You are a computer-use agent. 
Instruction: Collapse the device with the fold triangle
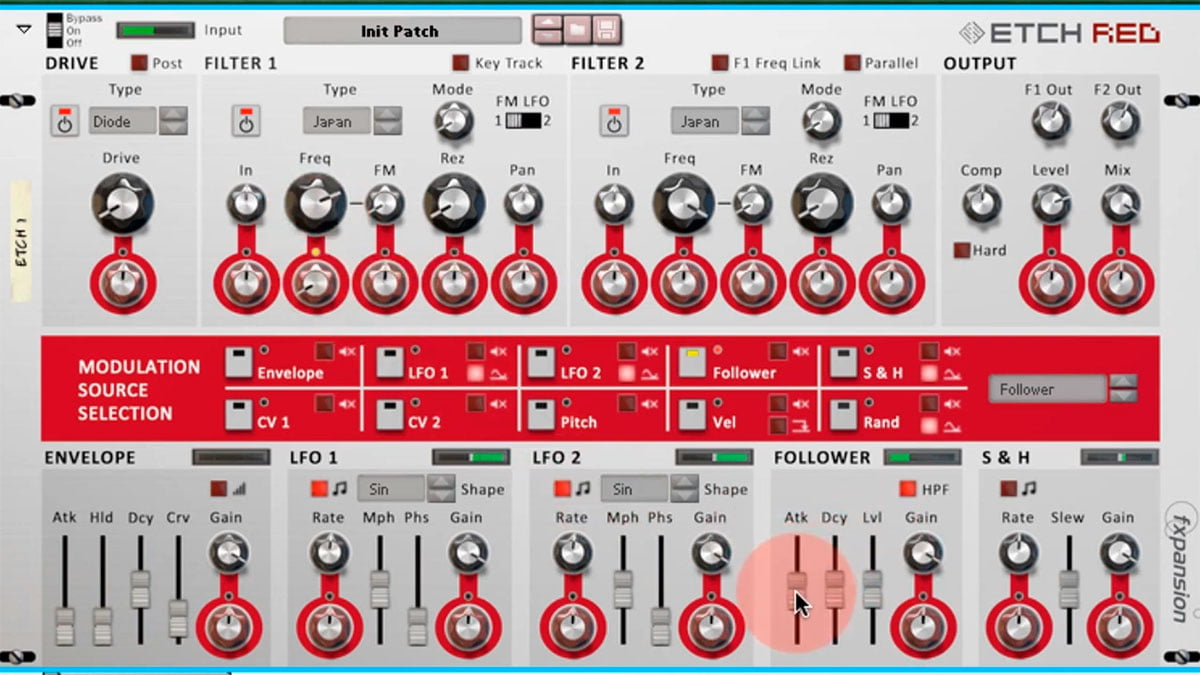click(24, 29)
